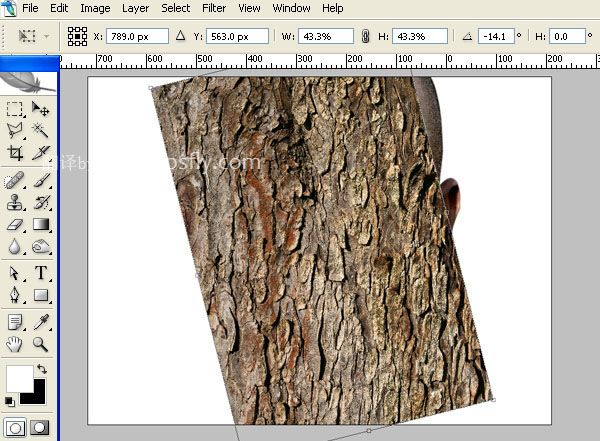Click the white foreground color swatch
The height and width of the screenshot is (441, 600).
coord(20,379)
